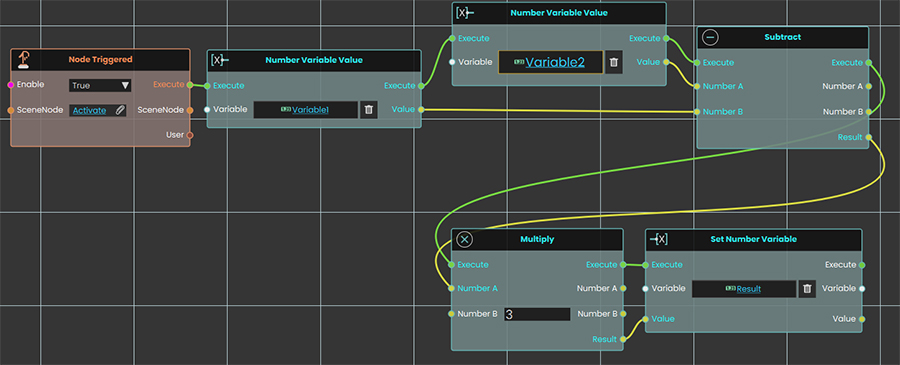The width and height of the screenshot is (900, 365).
Task: Click the Multiply Result output pin
Action: [623, 339]
